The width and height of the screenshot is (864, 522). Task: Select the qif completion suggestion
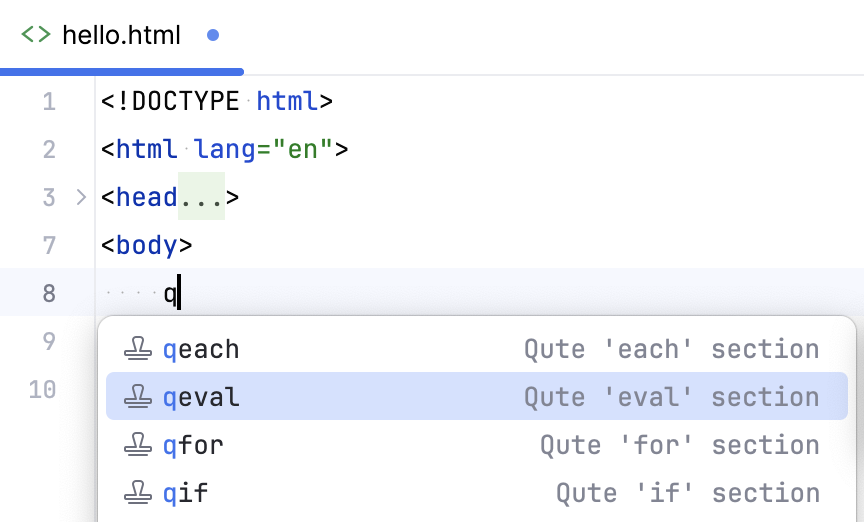coord(186,493)
